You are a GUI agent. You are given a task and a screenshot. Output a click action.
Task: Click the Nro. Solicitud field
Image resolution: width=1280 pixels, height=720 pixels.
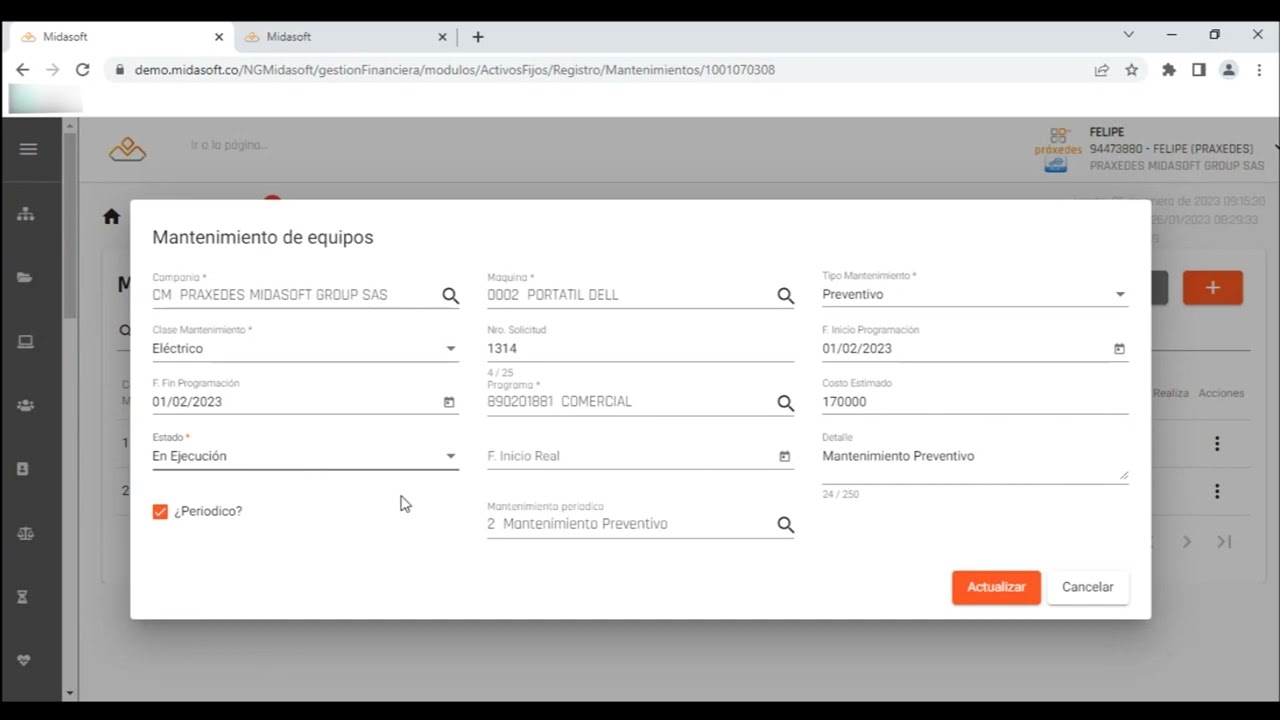(x=640, y=349)
